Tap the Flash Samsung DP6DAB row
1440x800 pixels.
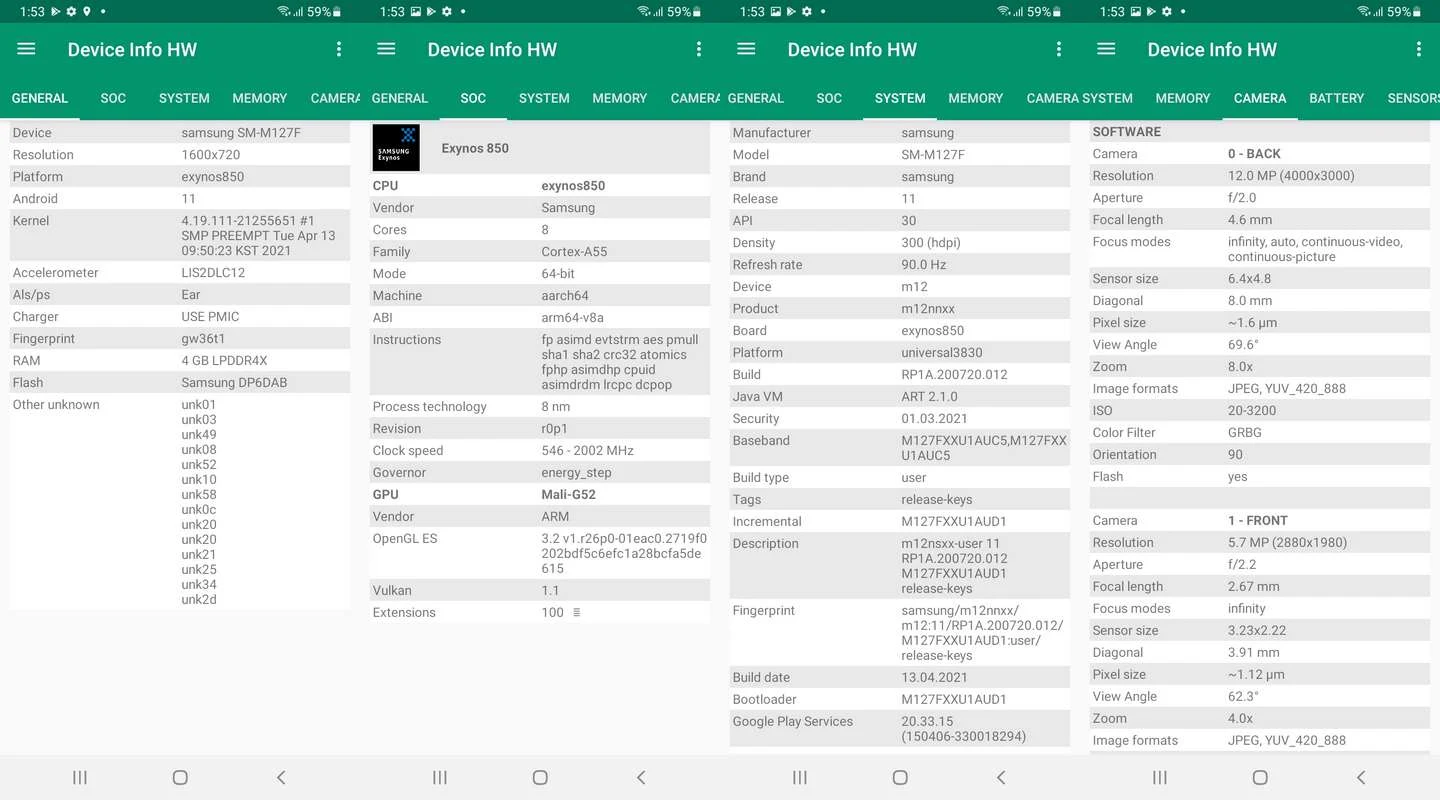180,382
